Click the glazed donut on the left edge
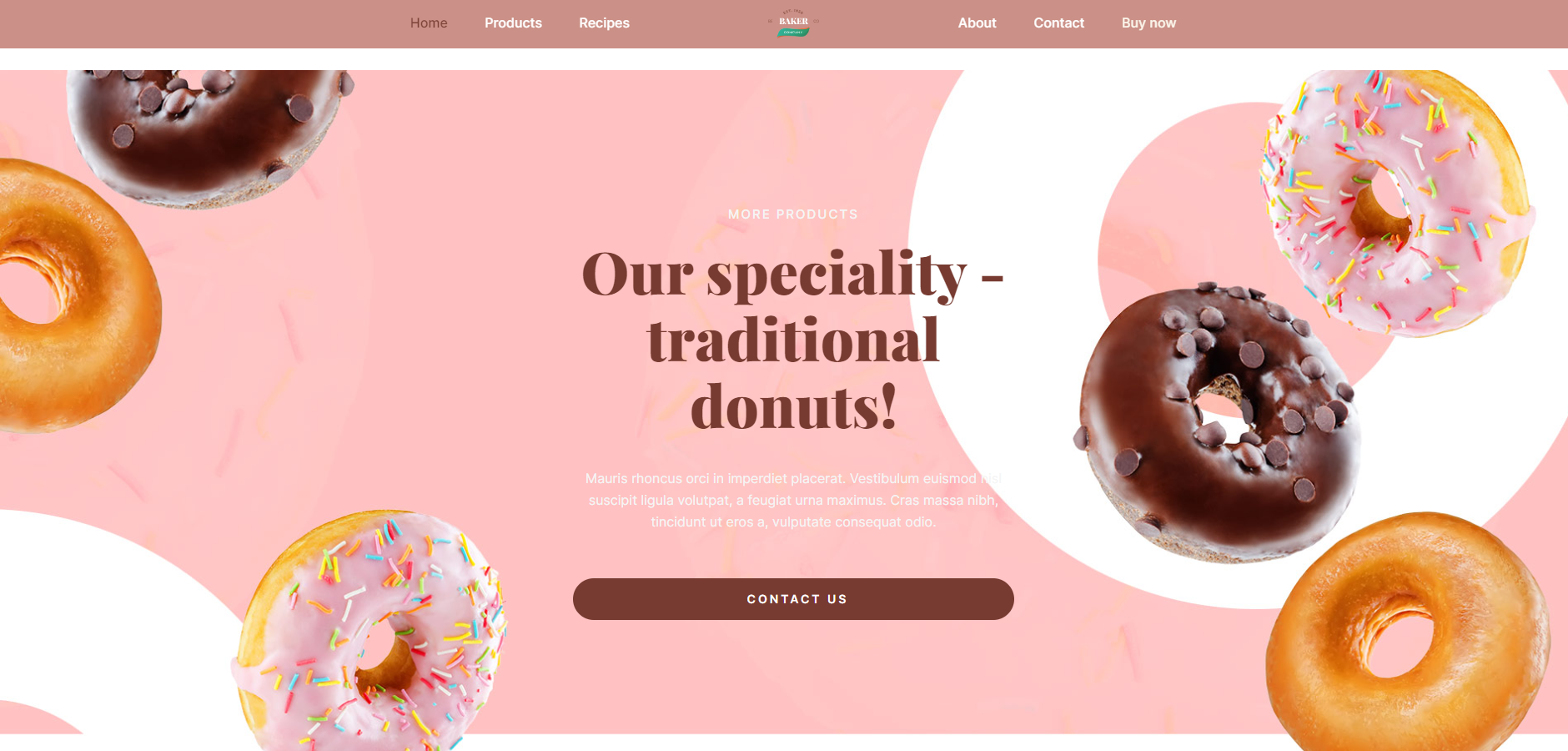Image resolution: width=1568 pixels, height=751 pixels. point(75,296)
